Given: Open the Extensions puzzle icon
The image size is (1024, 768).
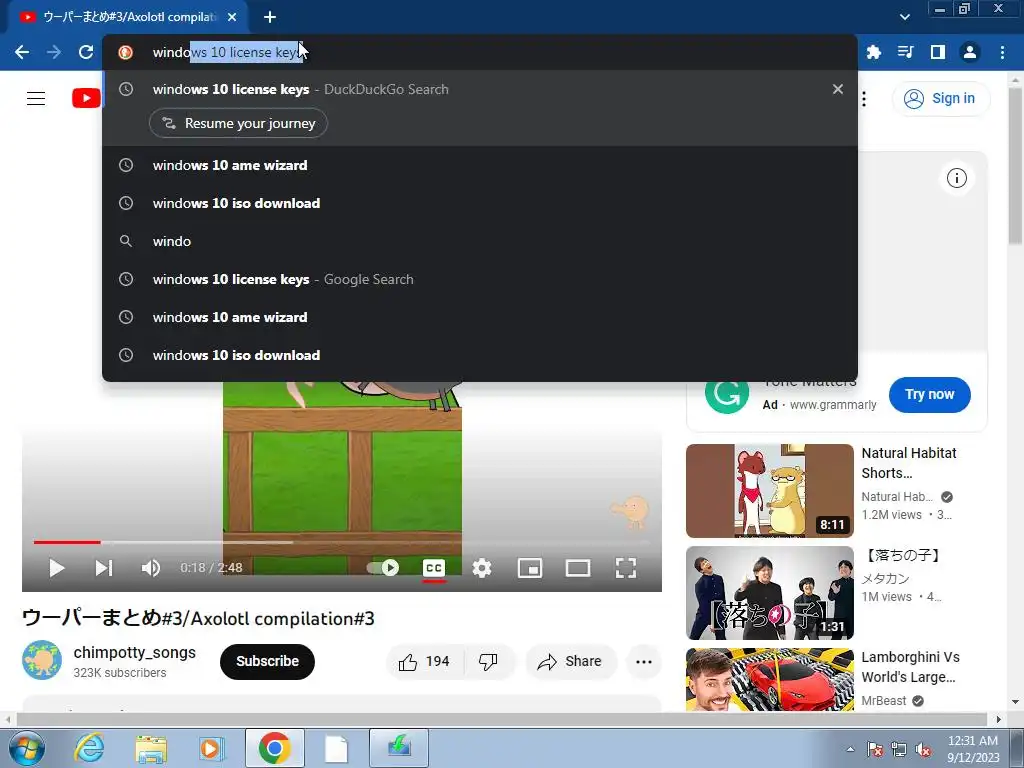Looking at the screenshot, I should click(873, 52).
